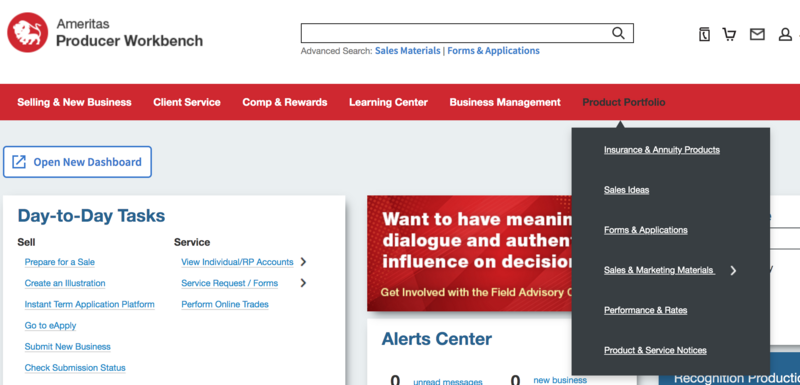Screen dimensions: 800x385
Task: Open the shopping cart icon
Action: coord(730,34)
